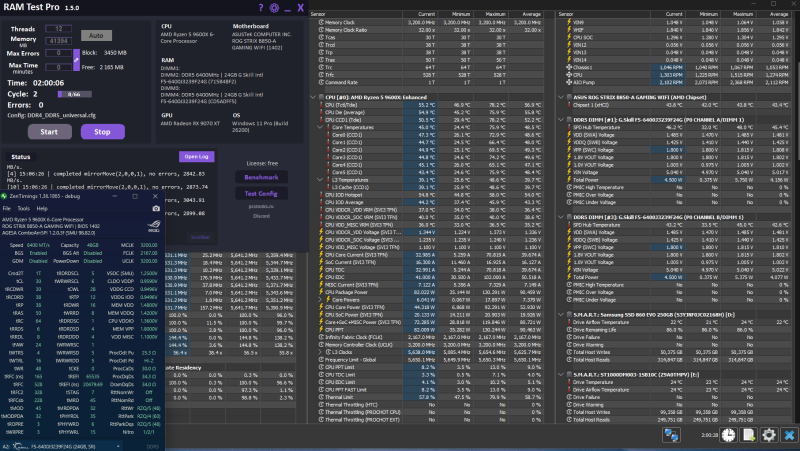Select SPD Hub Temperature row under DIMM [#1]

tap(678, 127)
